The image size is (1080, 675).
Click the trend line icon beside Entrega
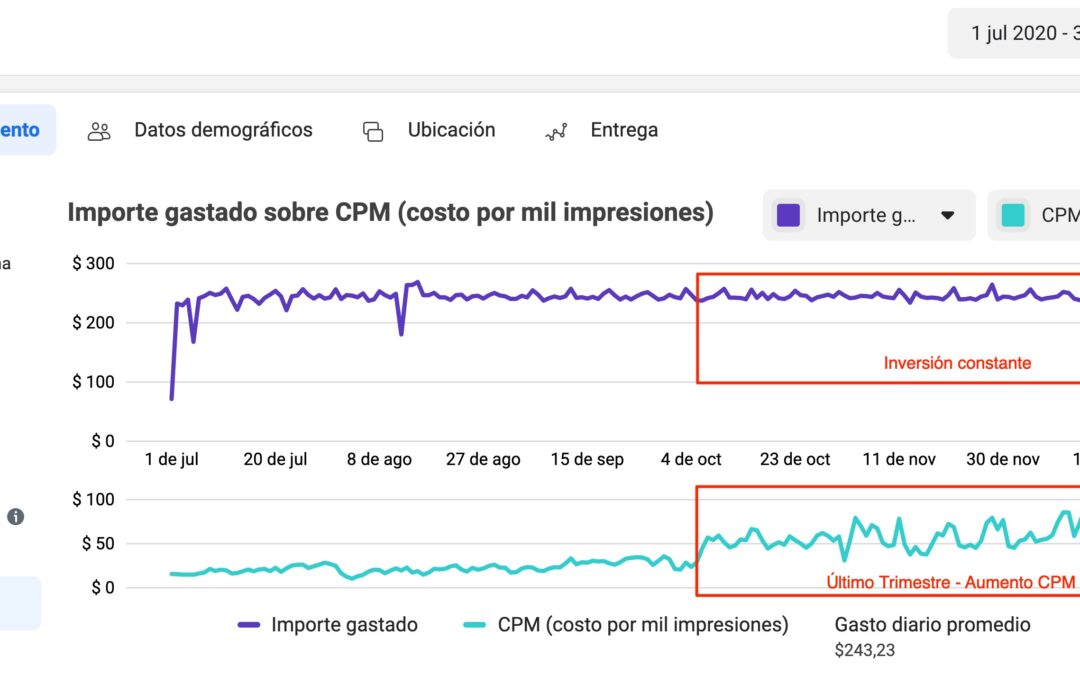click(556, 130)
